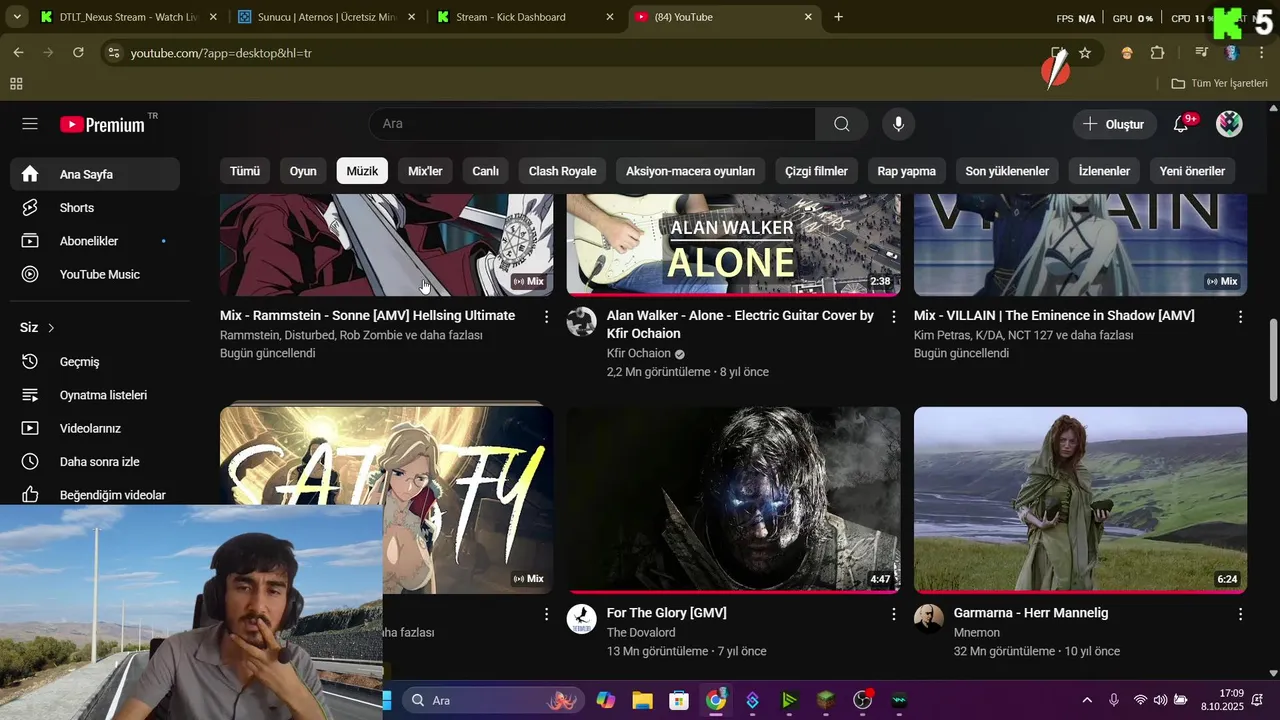Bookmark this page with star icon
Viewport: 1280px width, 720px height.
coord(1085,53)
